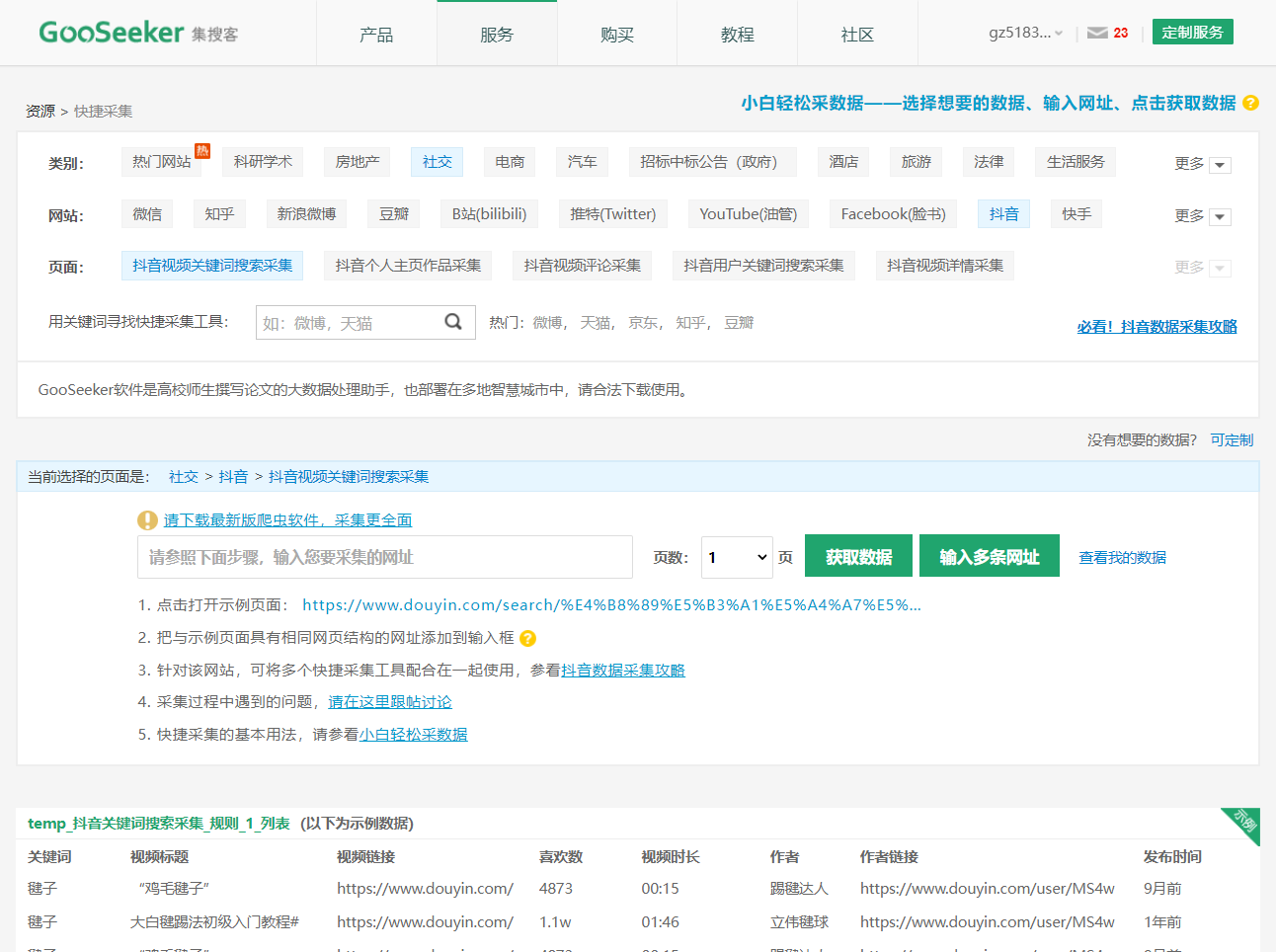Select 抖音视频关键词搜索采集 page type
The width and height of the screenshot is (1276, 952).
212,266
